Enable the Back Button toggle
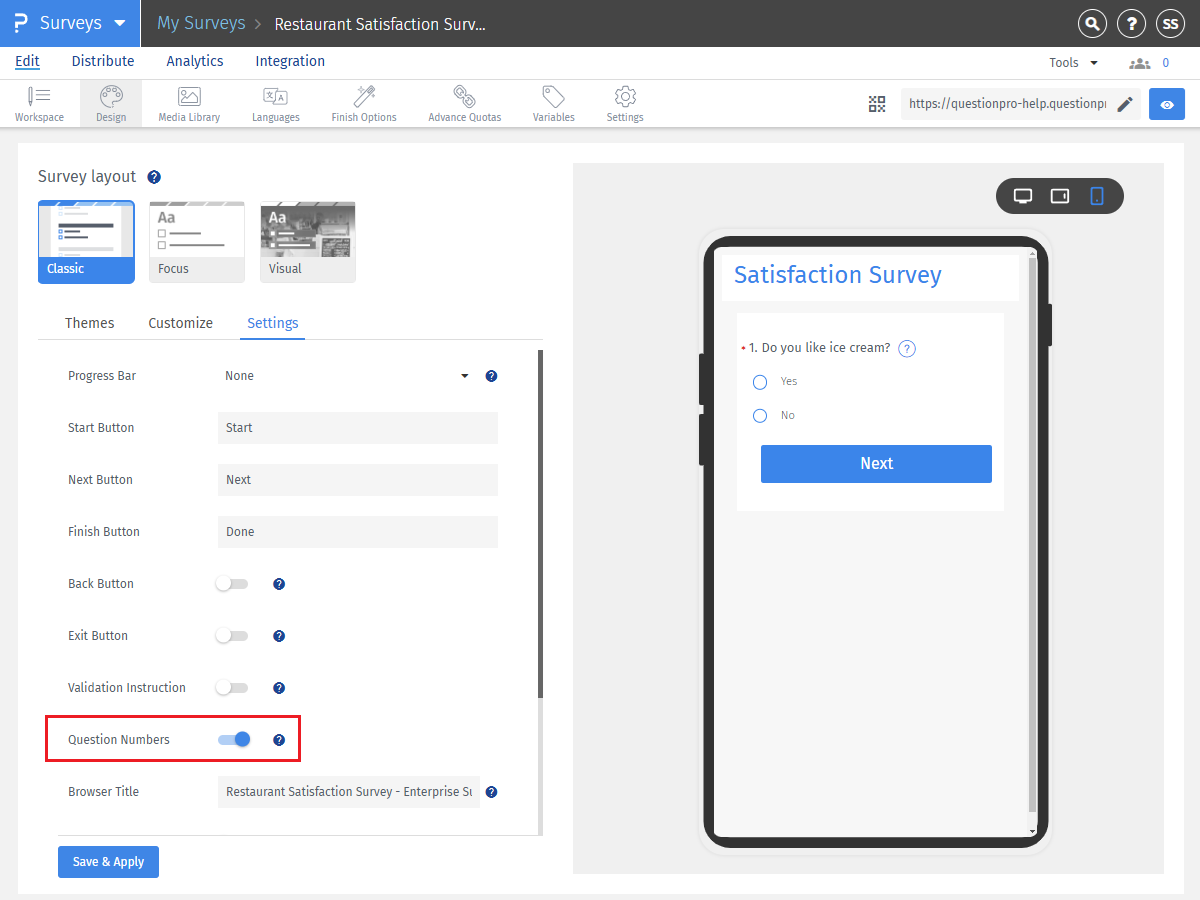This screenshot has width=1200, height=900. click(231, 583)
